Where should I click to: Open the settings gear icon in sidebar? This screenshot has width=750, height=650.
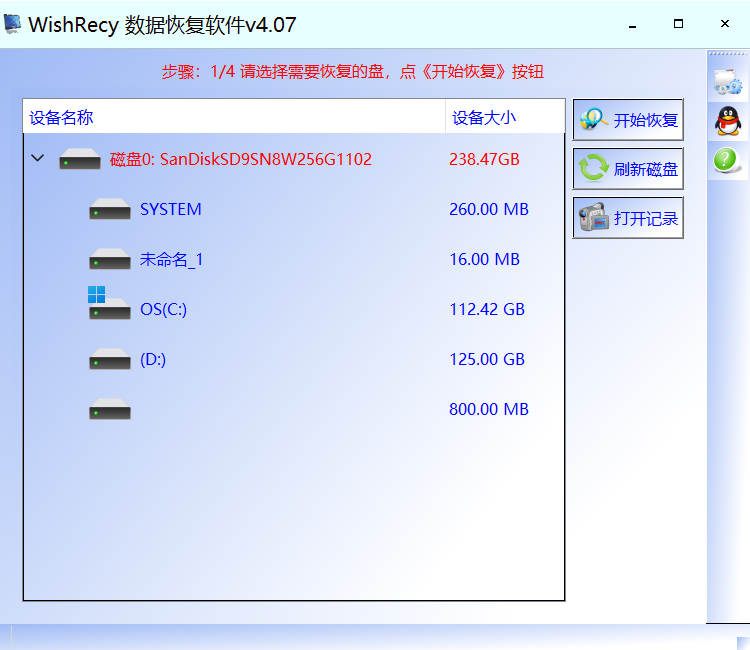coord(728,82)
